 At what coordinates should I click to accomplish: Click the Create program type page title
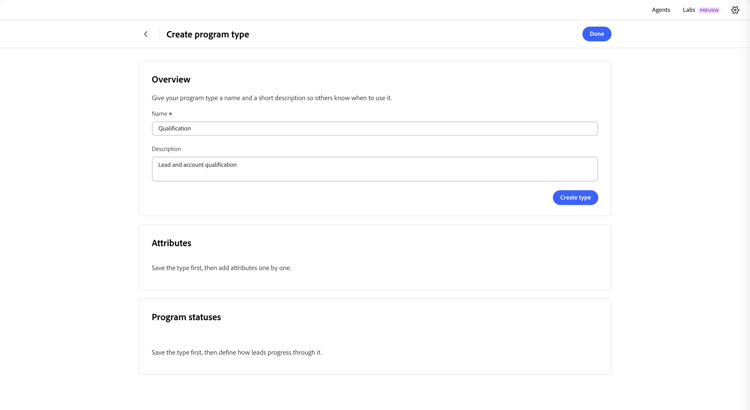[x=208, y=34]
